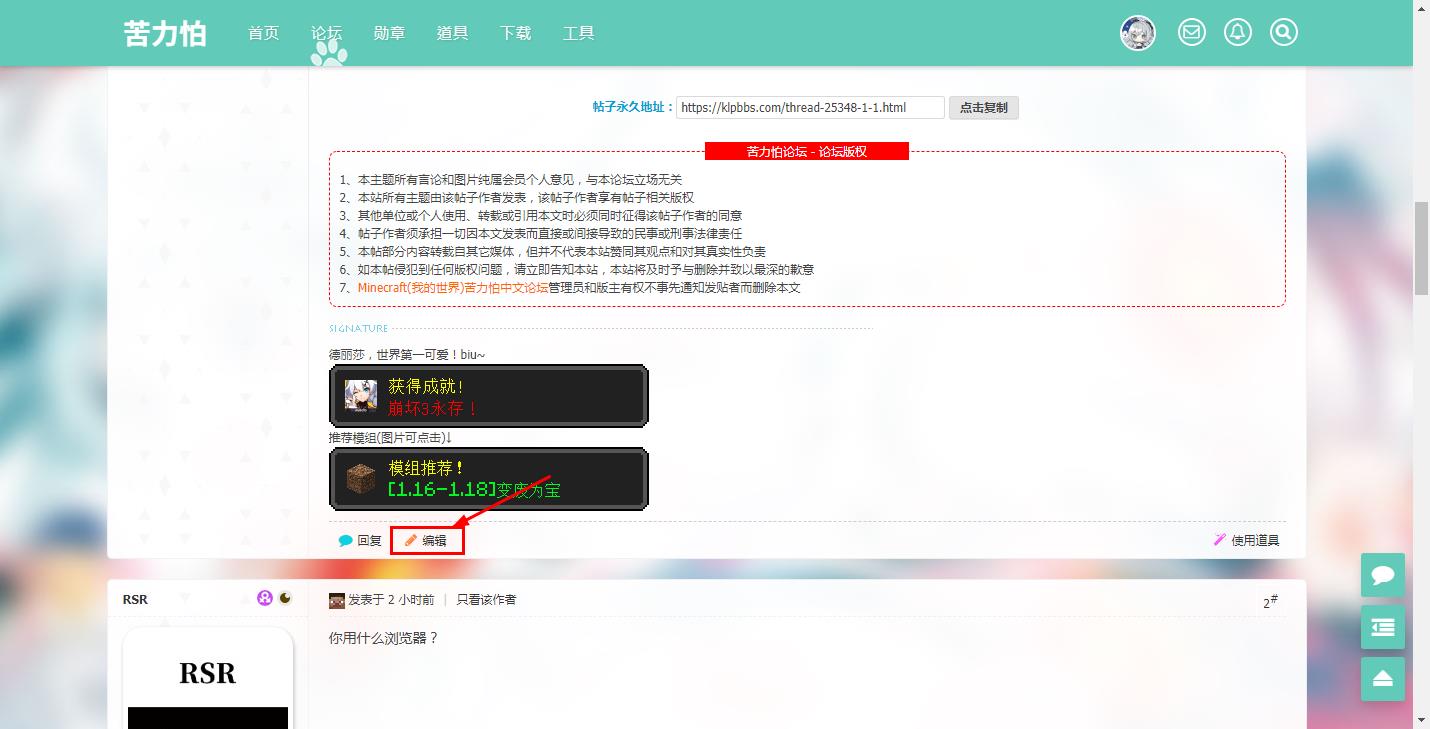1430x729 pixels.
Task: Click the text 你用什么浏览器？
Action: [384, 638]
